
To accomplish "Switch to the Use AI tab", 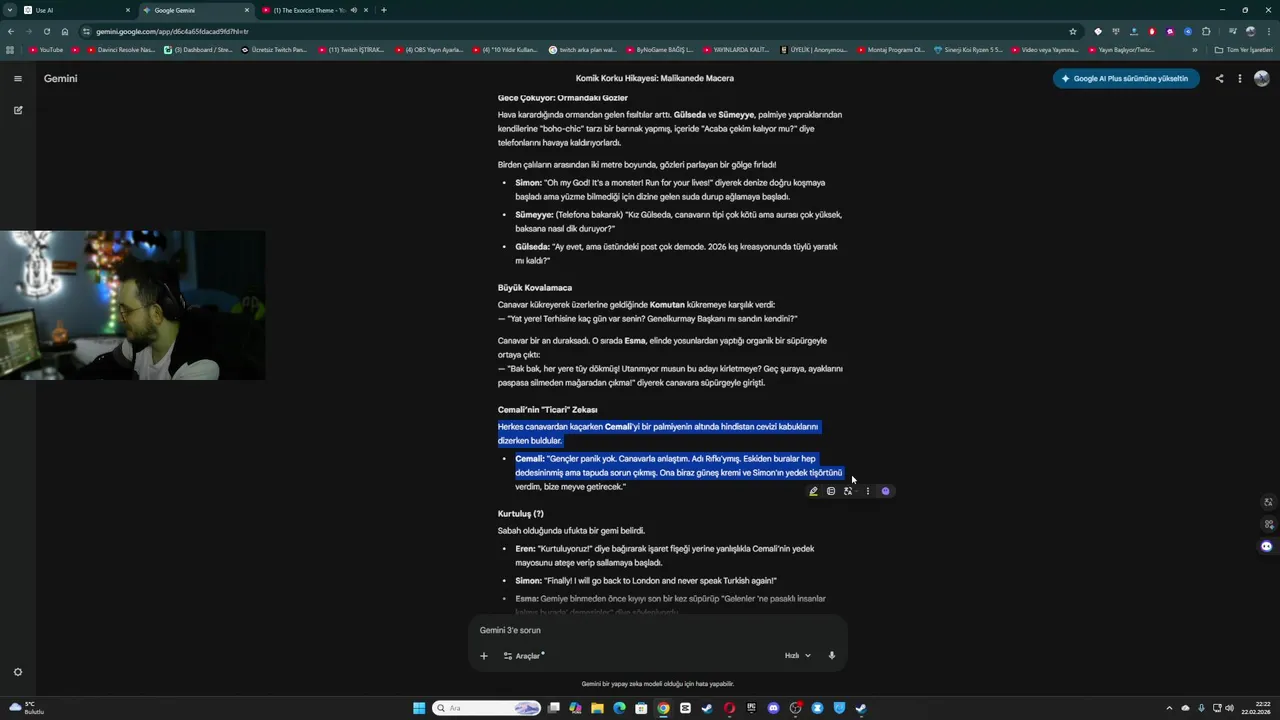I will click(x=77, y=10).
